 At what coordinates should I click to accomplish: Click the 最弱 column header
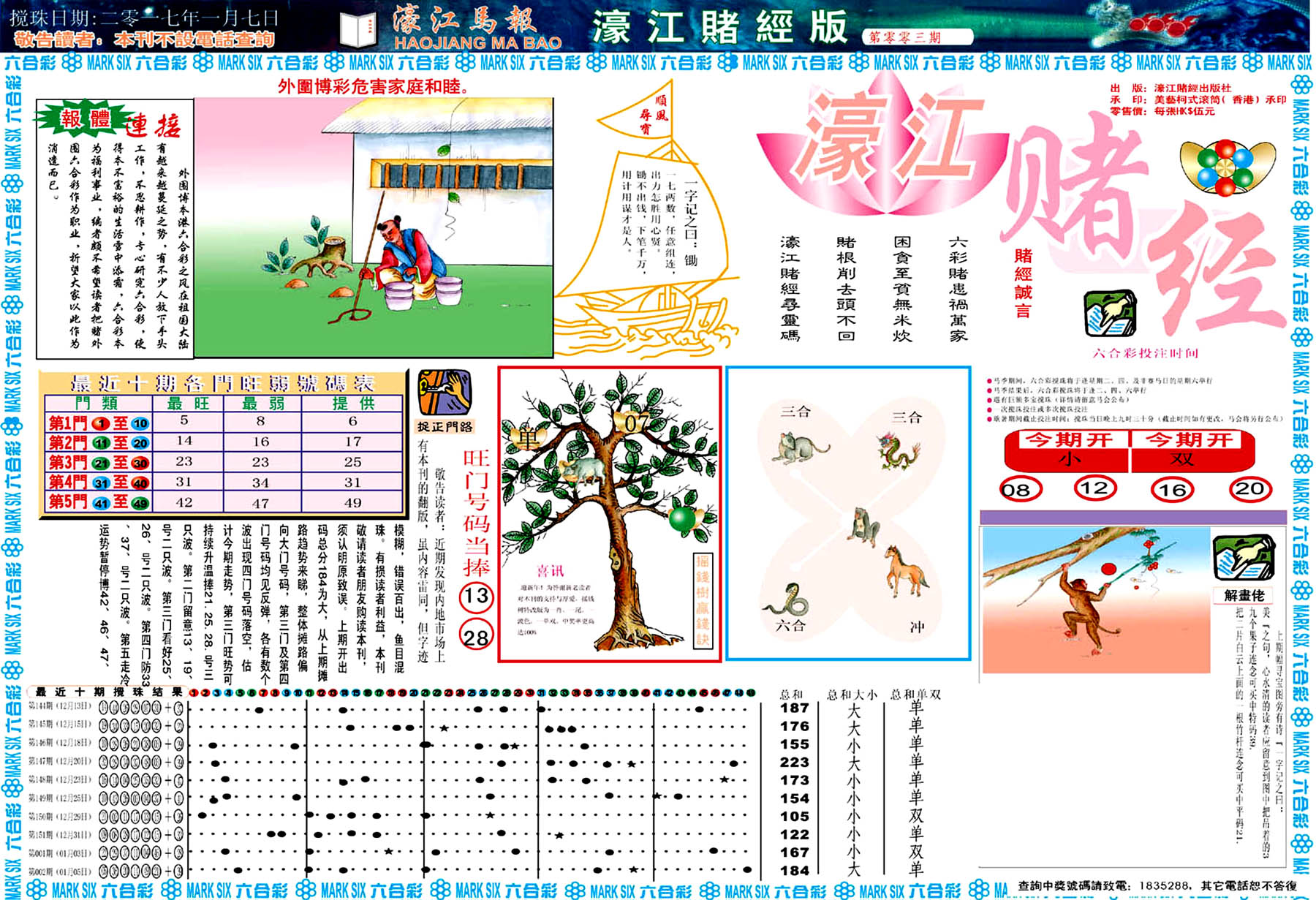[262, 403]
